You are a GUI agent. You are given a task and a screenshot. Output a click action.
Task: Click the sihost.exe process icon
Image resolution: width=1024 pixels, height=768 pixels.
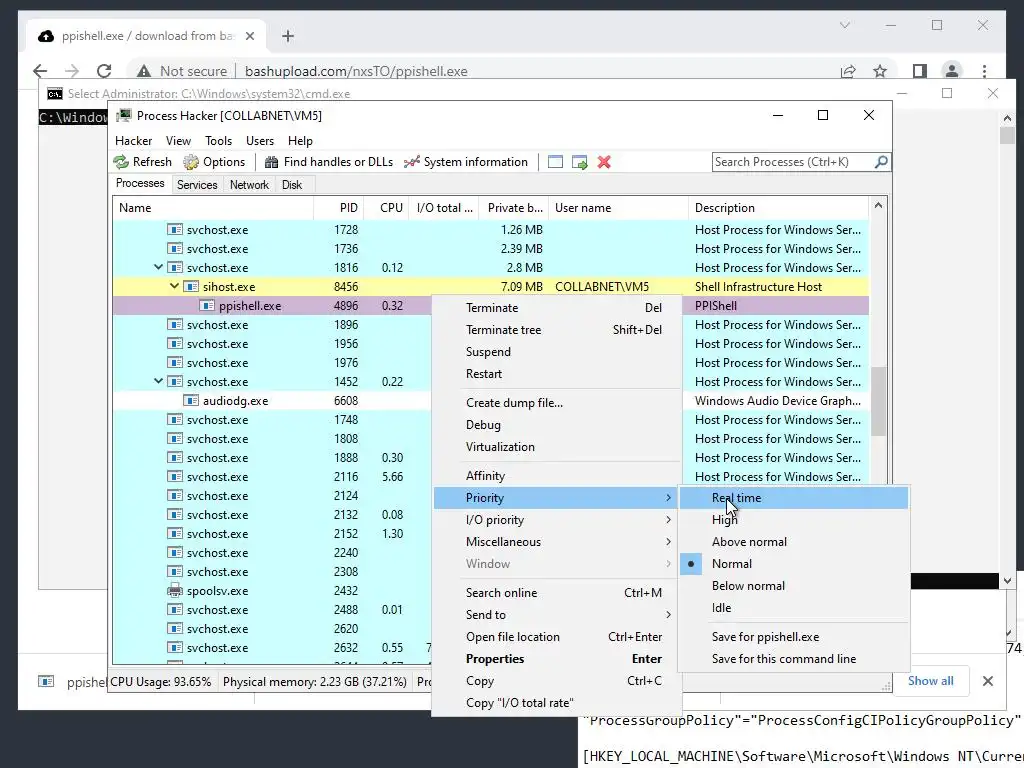[191, 287]
